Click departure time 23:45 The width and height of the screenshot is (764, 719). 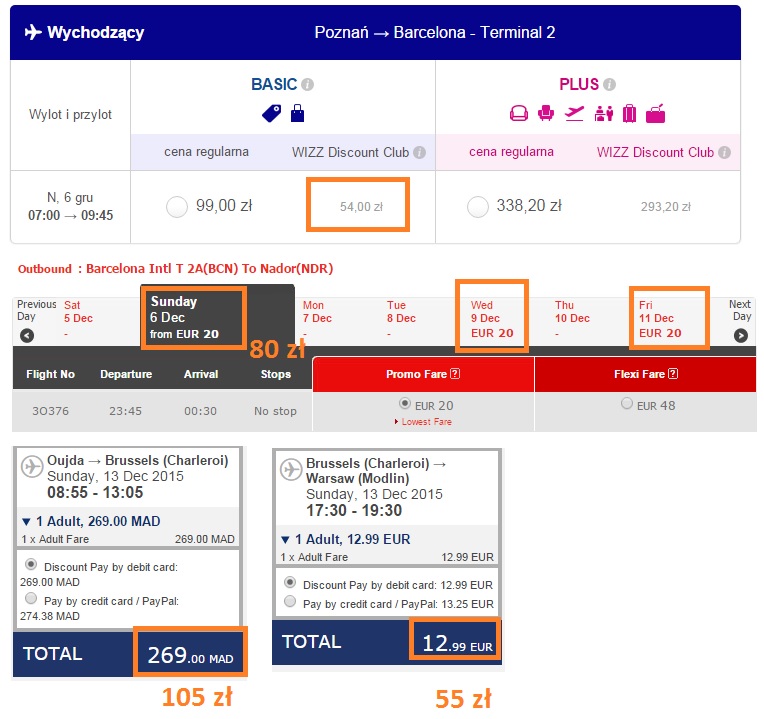(125, 411)
